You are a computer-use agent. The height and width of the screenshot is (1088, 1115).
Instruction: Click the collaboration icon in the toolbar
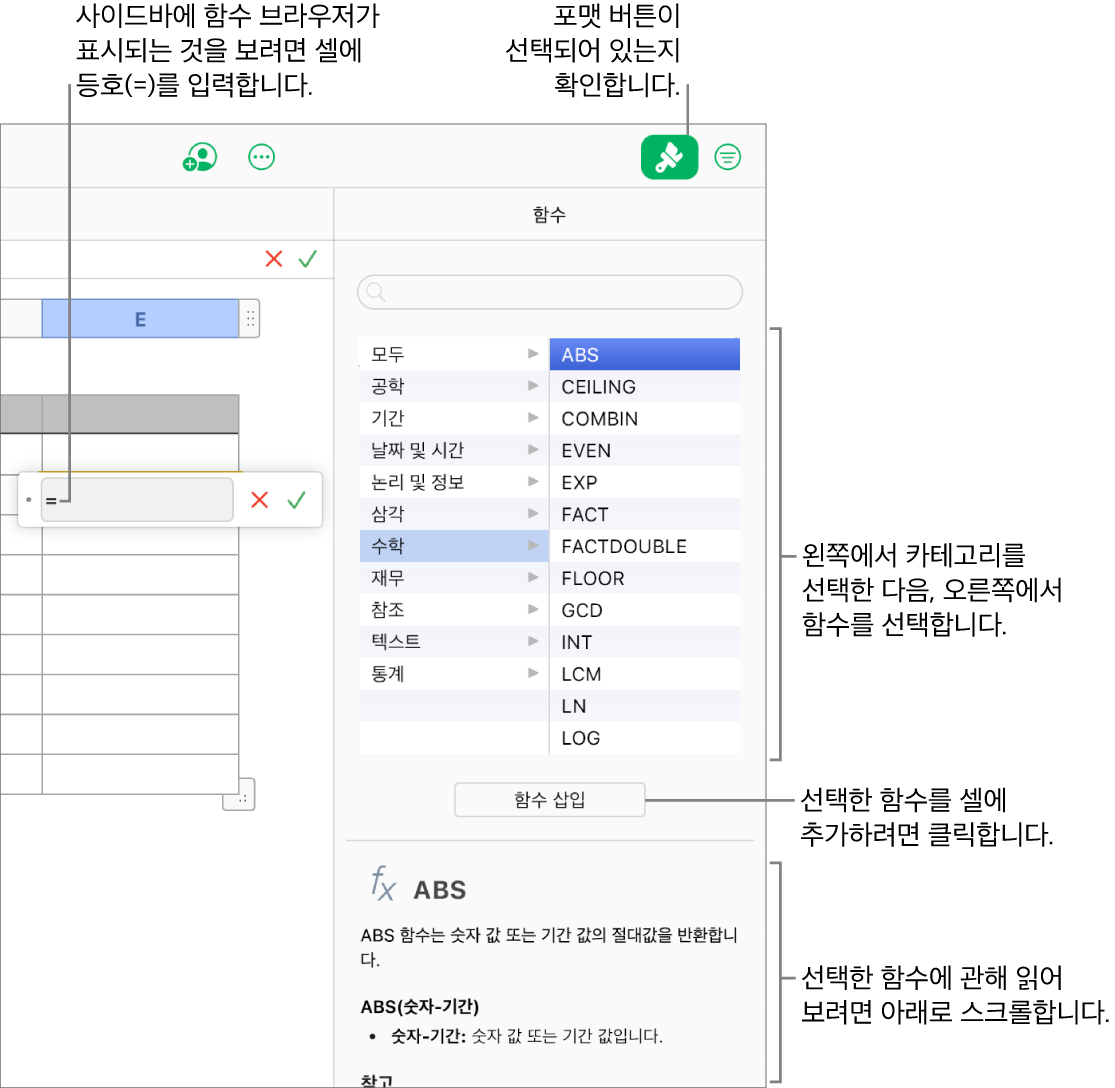[199, 157]
